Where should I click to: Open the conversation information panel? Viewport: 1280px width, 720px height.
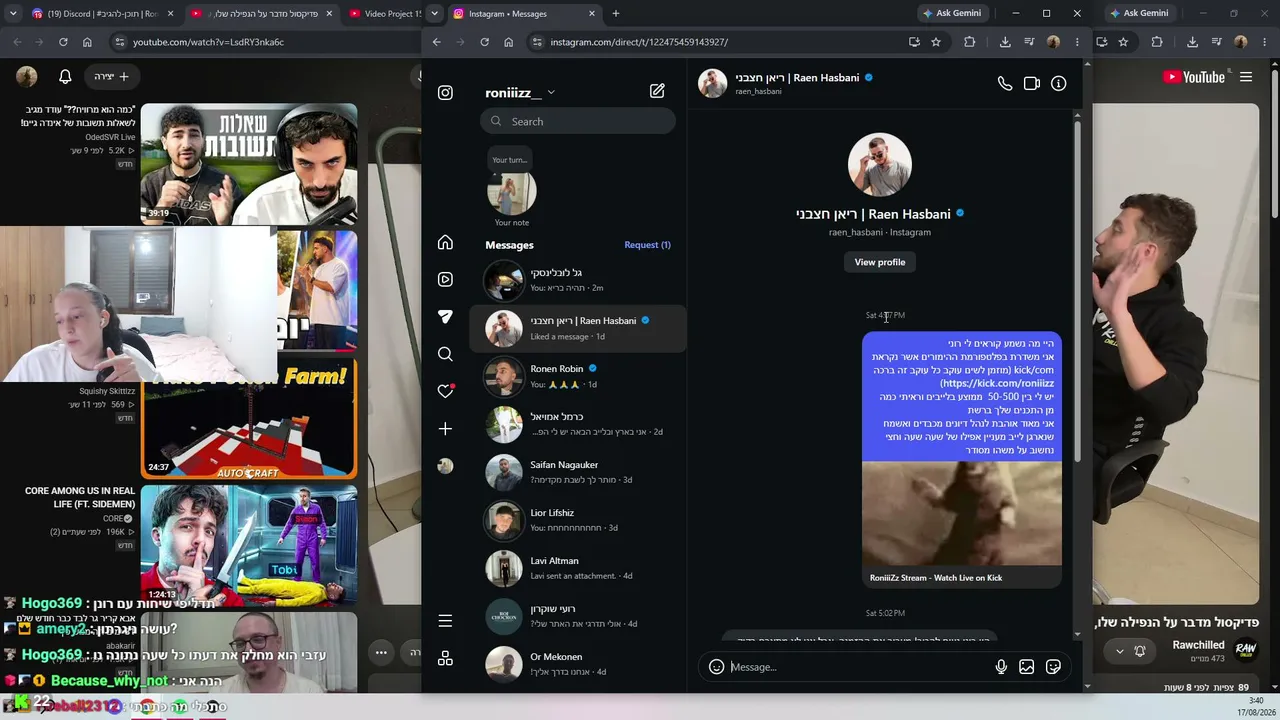point(1059,84)
